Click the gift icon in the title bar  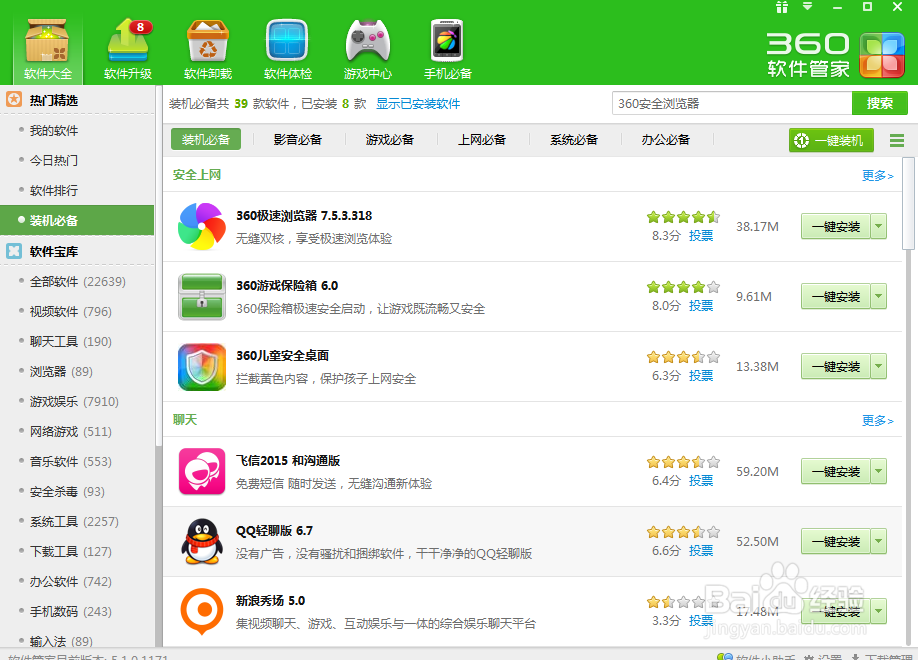click(783, 8)
